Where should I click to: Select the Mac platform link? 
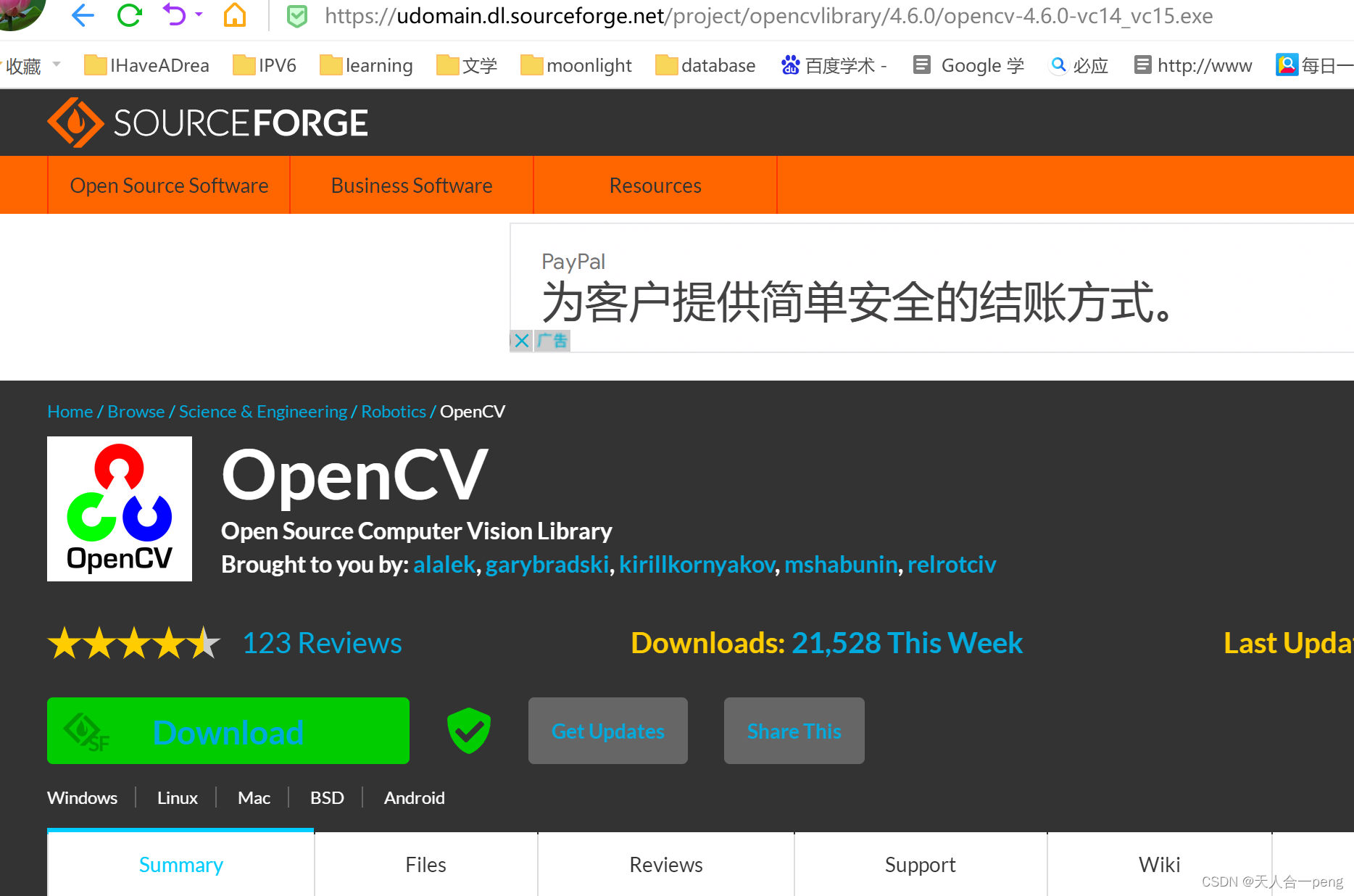click(x=254, y=798)
